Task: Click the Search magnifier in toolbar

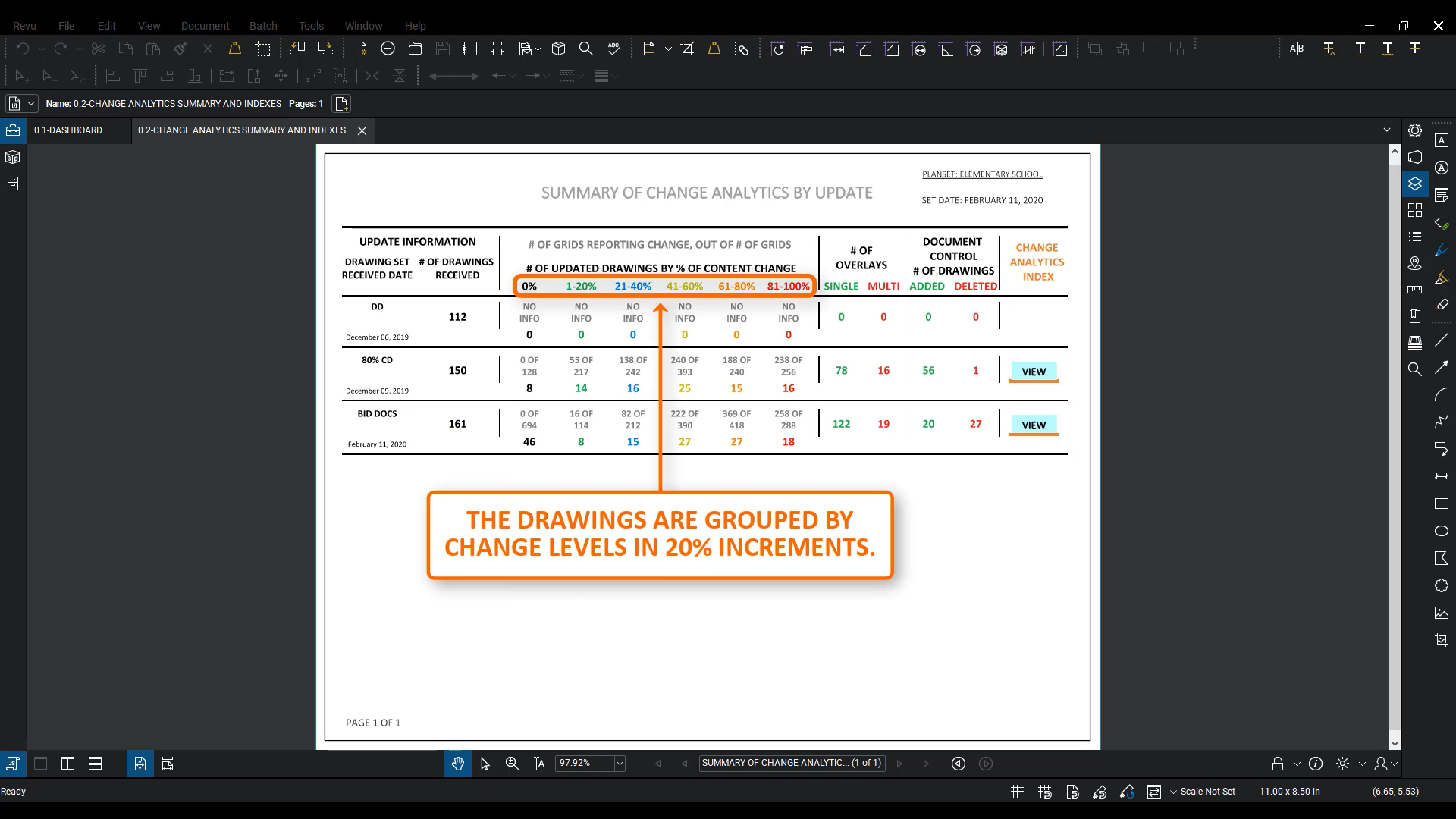Action: click(585, 49)
